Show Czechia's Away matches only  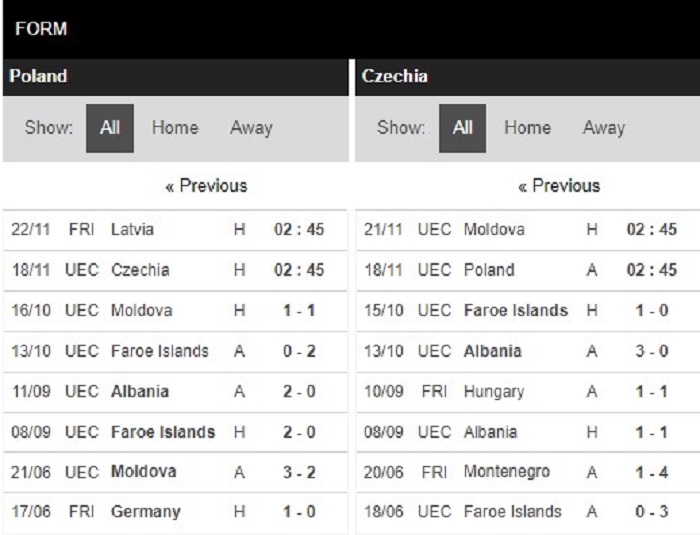tap(604, 128)
